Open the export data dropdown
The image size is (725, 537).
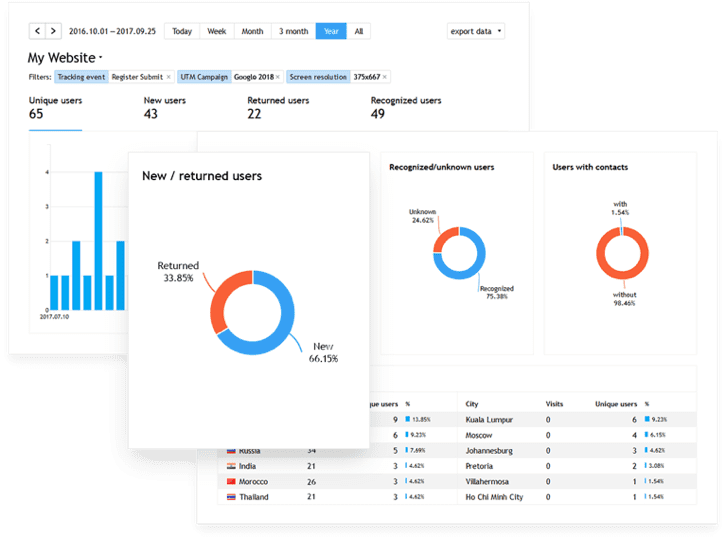tap(476, 31)
